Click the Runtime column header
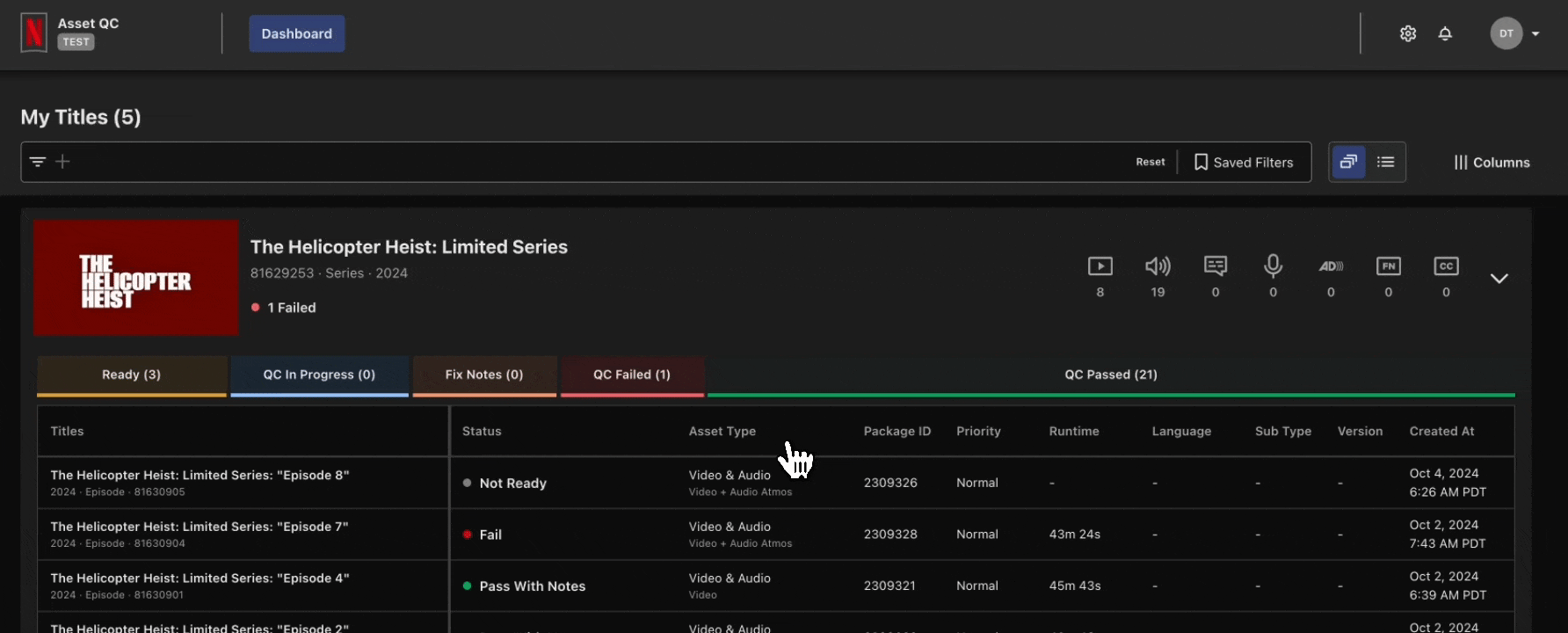Image resolution: width=1568 pixels, height=633 pixels. click(1074, 431)
